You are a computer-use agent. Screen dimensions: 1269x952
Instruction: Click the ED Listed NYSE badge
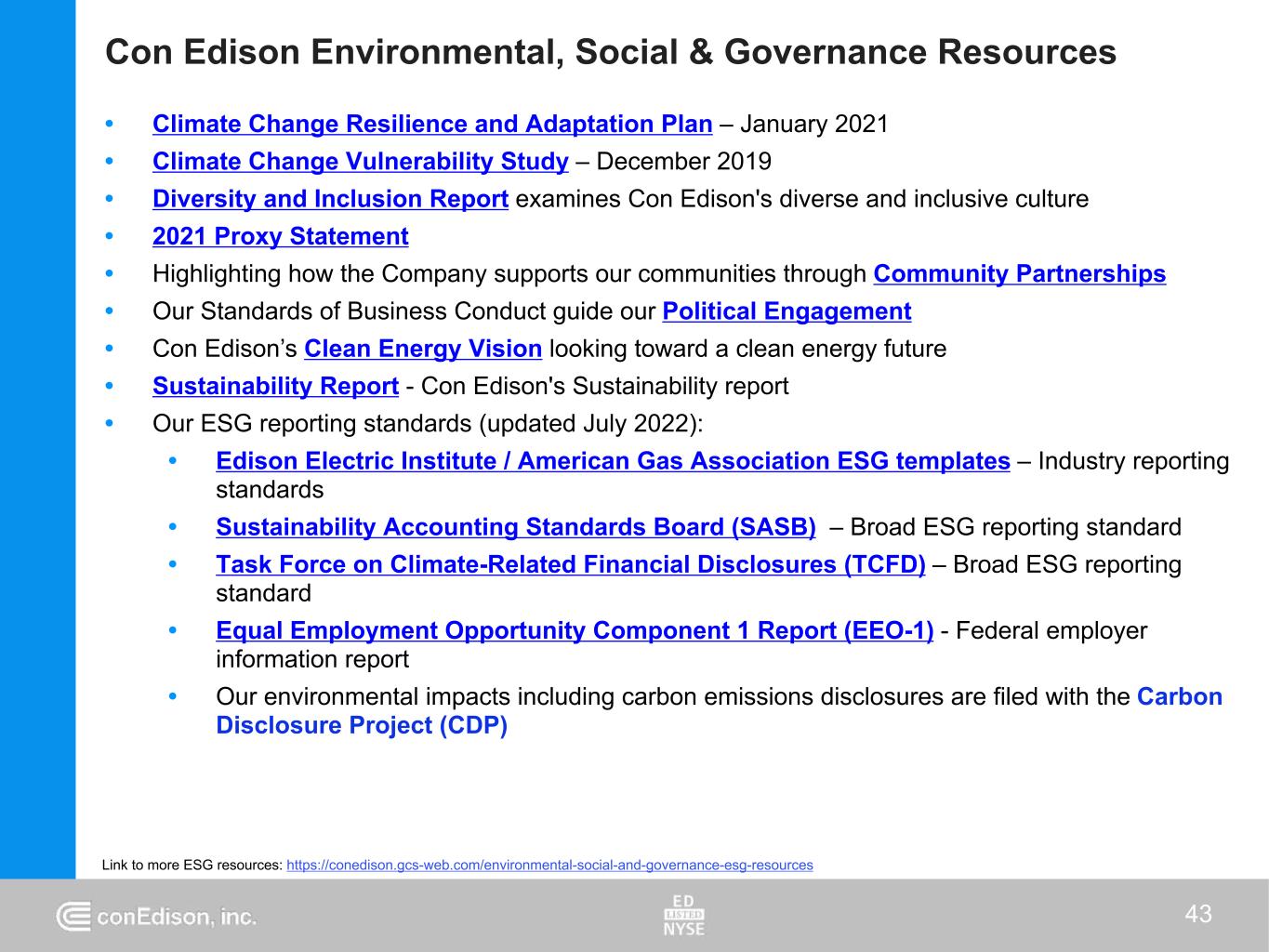pyautogui.click(x=683, y=915)
